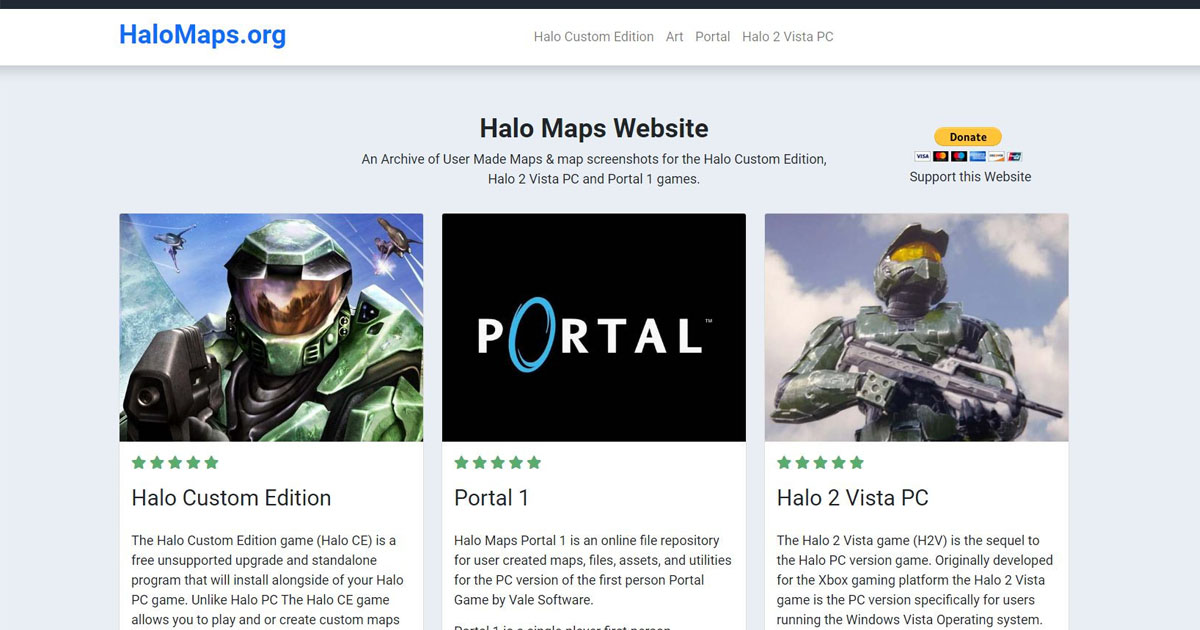The width and height of the screenshot is (1200, 630).
Task: Click the Halo Custom Edition heading
Action: (231, 498)
